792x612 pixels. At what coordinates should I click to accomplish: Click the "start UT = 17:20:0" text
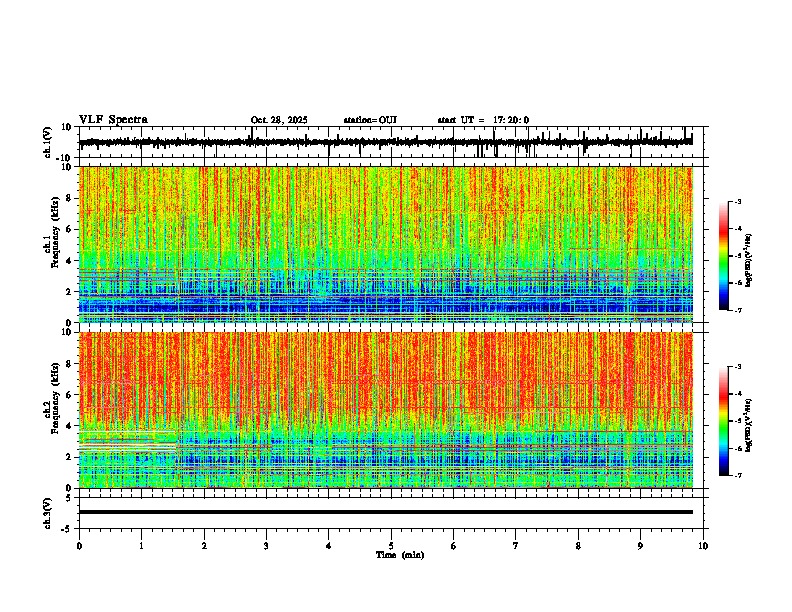click(x=483, y=120)
